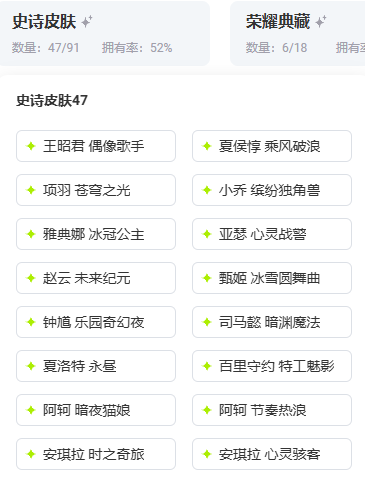Open the 赵云 未来纪元 skin entry
Screen dimensions: 365x481
point(96,278)
